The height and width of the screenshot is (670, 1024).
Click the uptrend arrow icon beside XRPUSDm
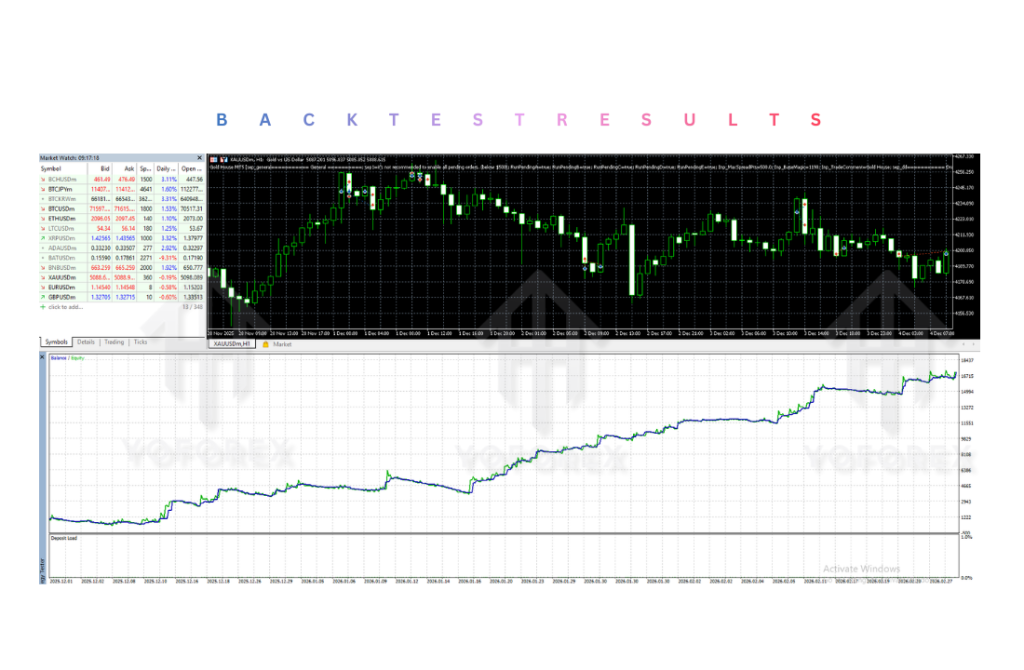pos(45,238)
